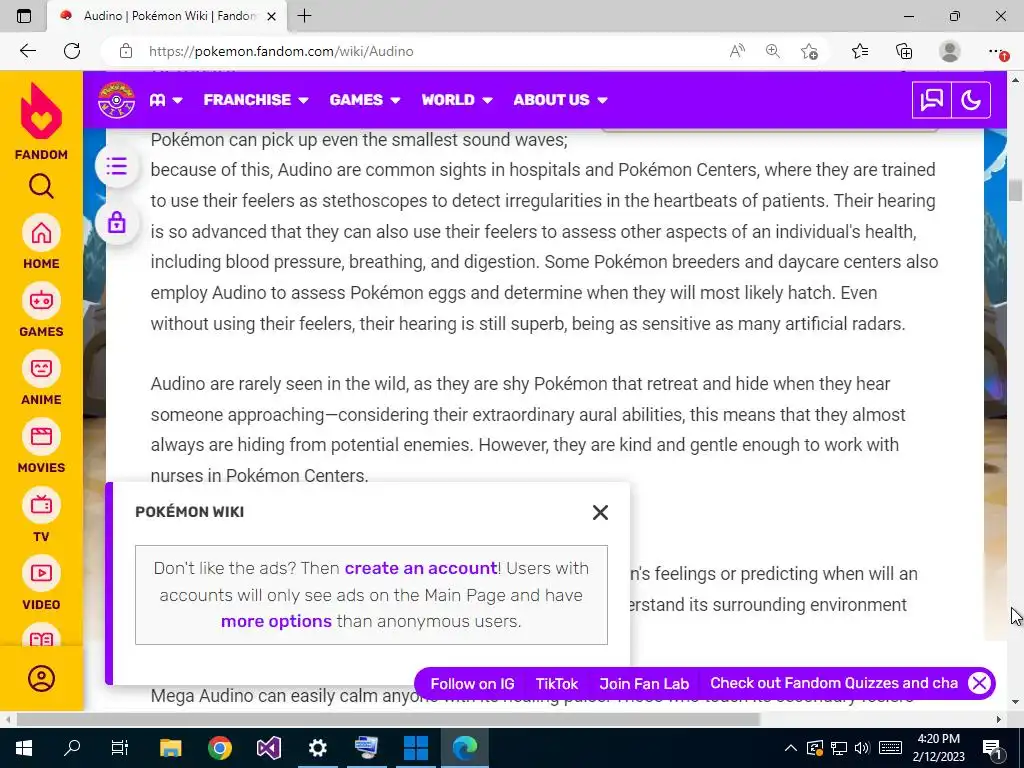Click the TikTok link
The width and height of the screenshot is (1024, 768).
coord(556,684)
